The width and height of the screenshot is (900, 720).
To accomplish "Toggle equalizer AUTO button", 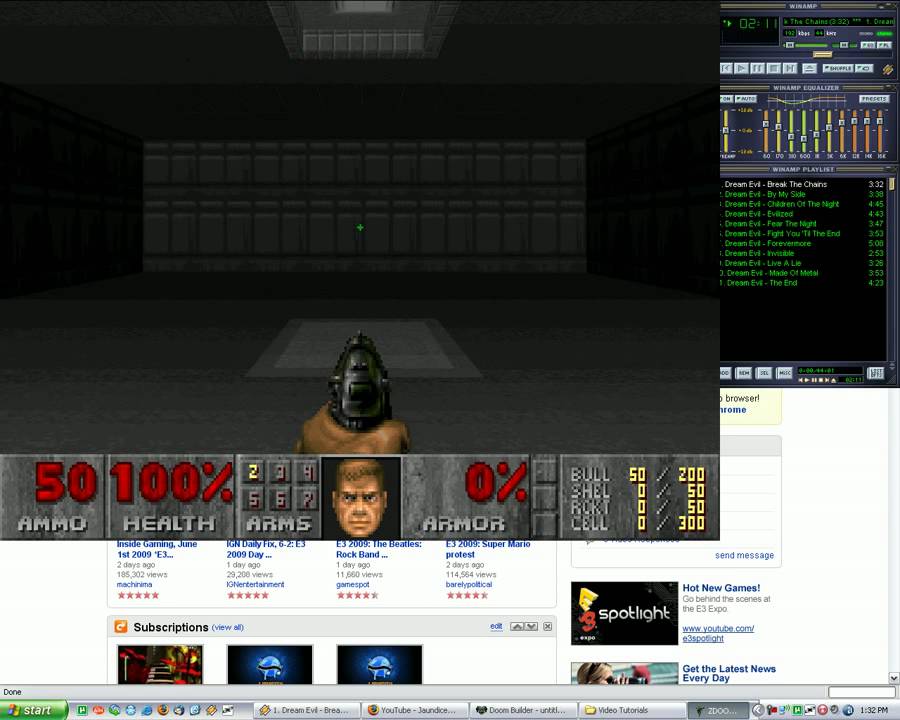I will click(x=746, y=99).
